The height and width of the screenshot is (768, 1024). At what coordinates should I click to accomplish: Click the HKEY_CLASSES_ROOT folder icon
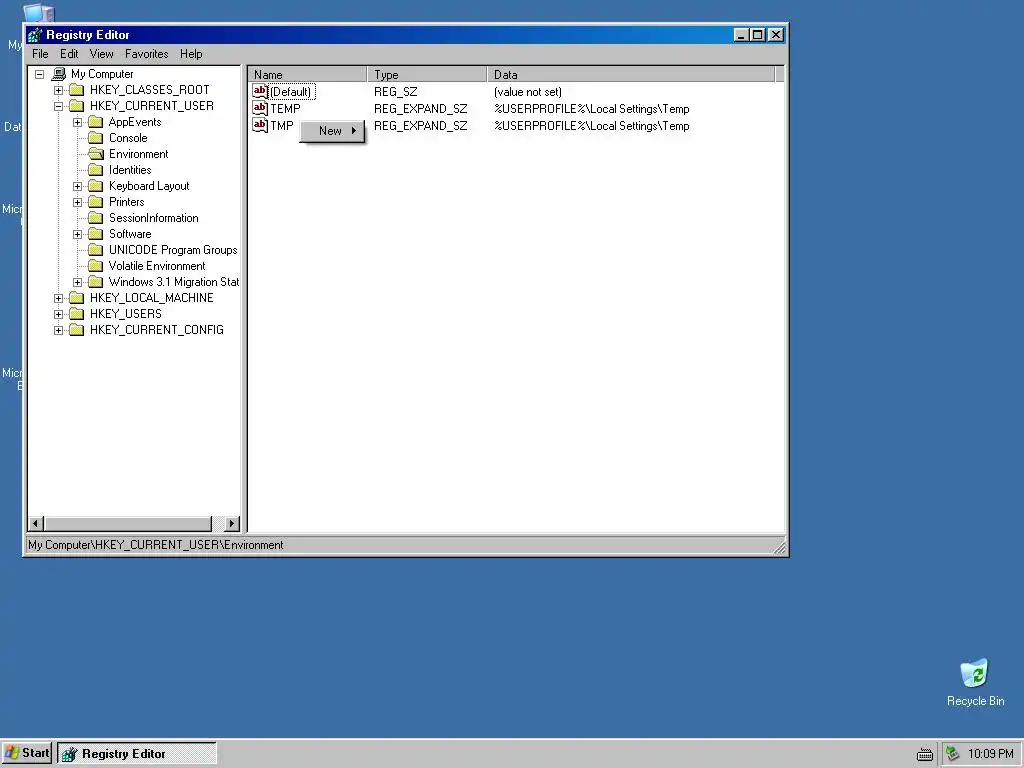click(76, 89)
